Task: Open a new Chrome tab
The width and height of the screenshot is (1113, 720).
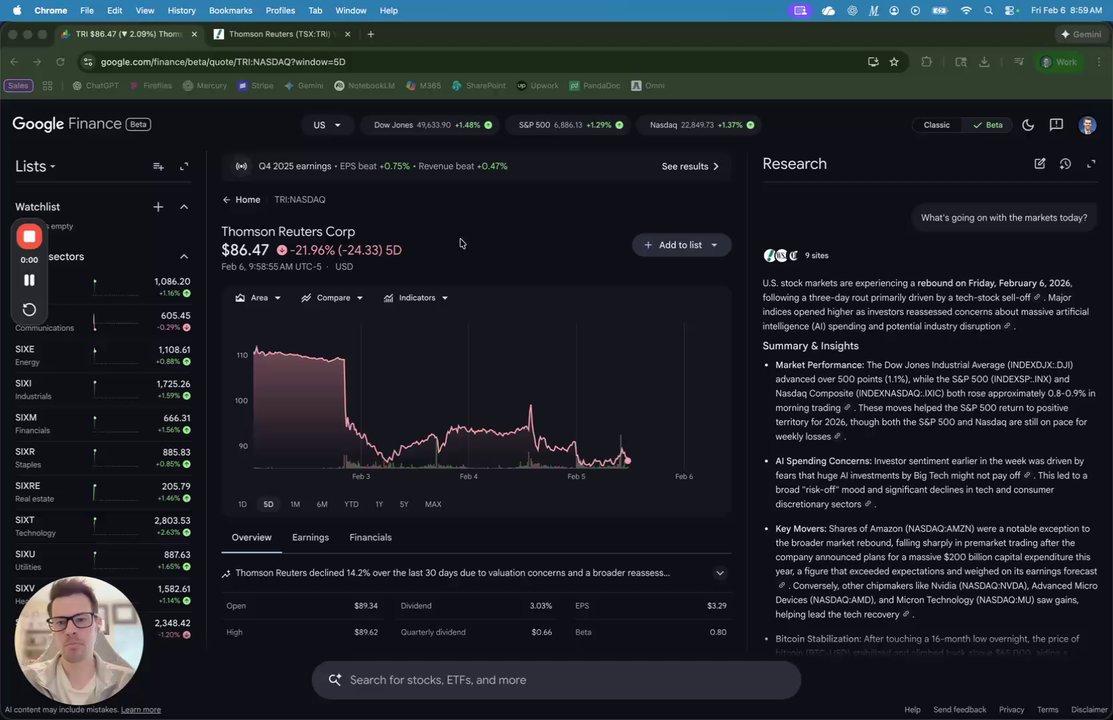Action: pyautogui.click(x=371, y=34)
